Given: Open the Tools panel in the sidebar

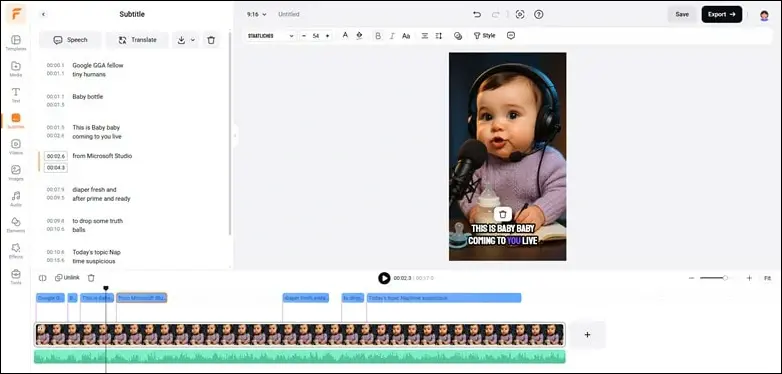Looking at the screenshot, I should tap(16, 276).
